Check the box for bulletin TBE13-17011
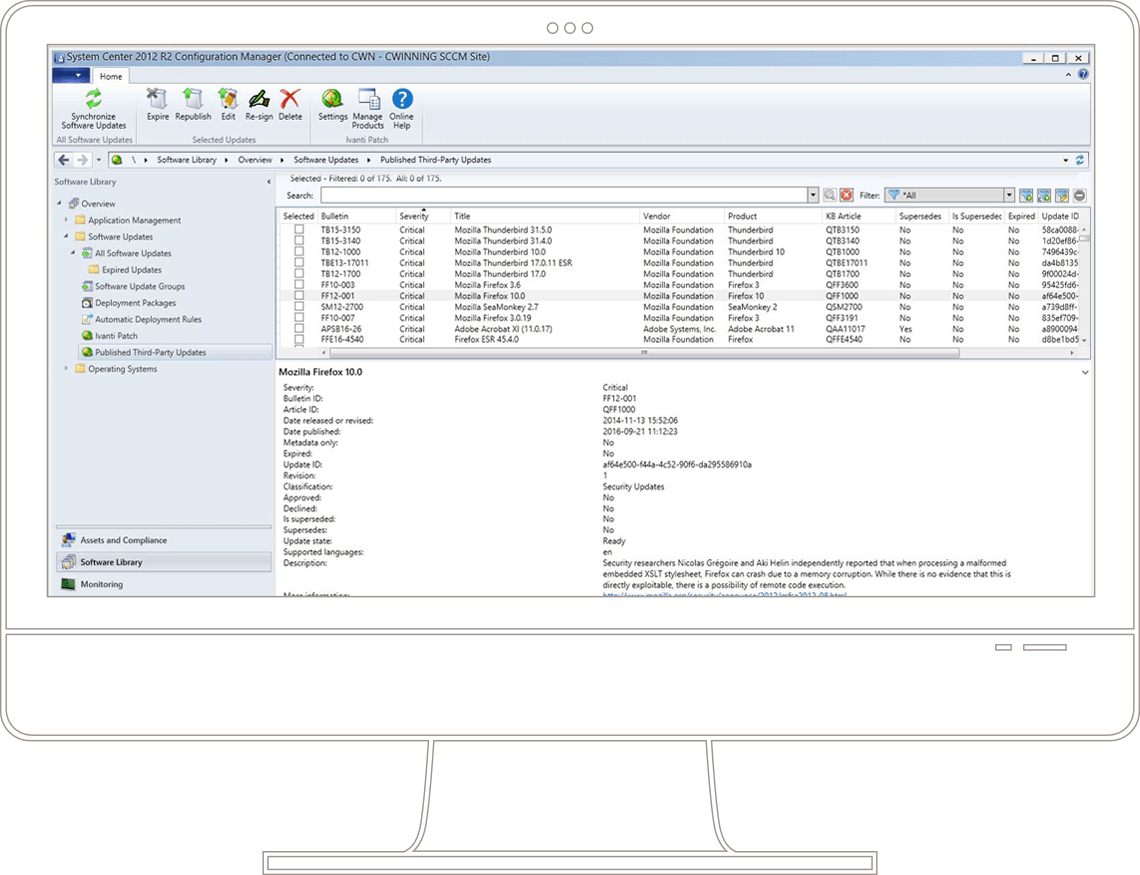 point(299,262)
